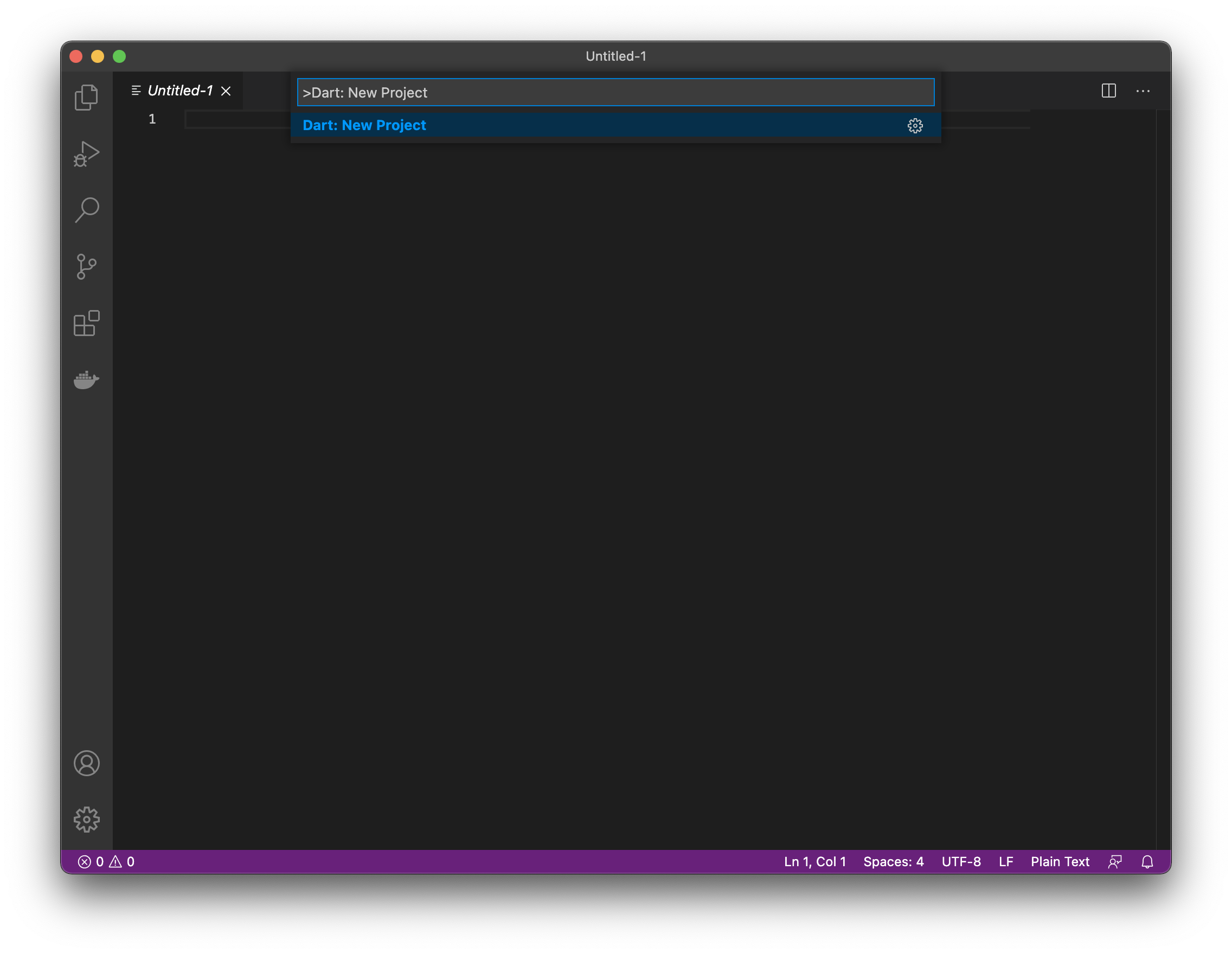Configure keybinding gear for Dart: New Project
Screen dimensions: 1232x954
[915, 125]
